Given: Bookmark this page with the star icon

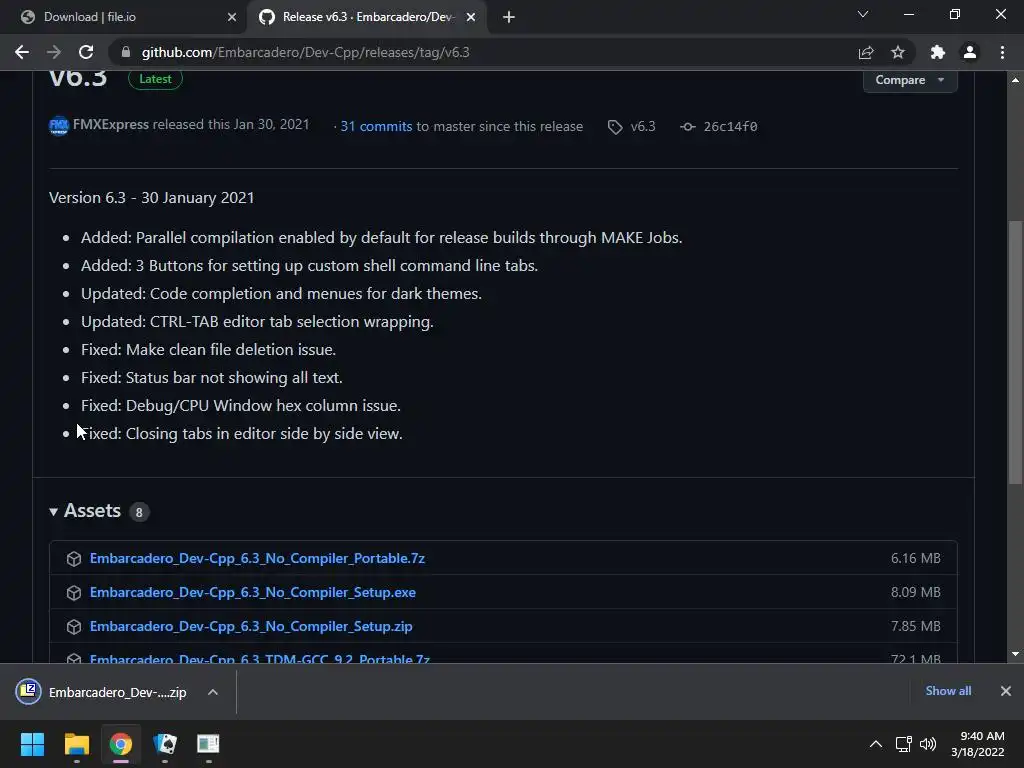Looking at the screenshot, I should [898, 52].
